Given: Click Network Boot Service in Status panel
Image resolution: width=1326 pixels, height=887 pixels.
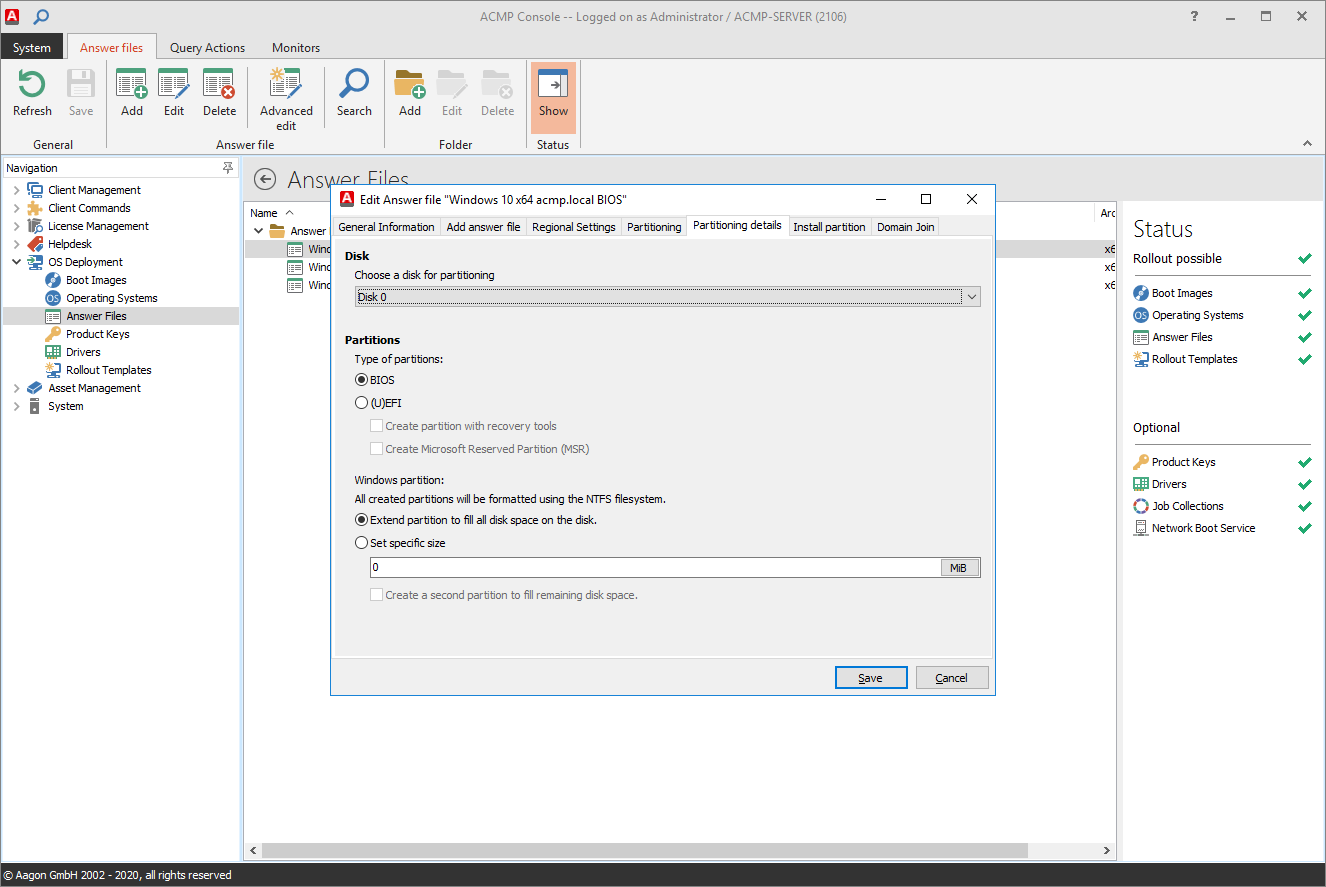Looking at the screenshot, I should (1203, 528).
